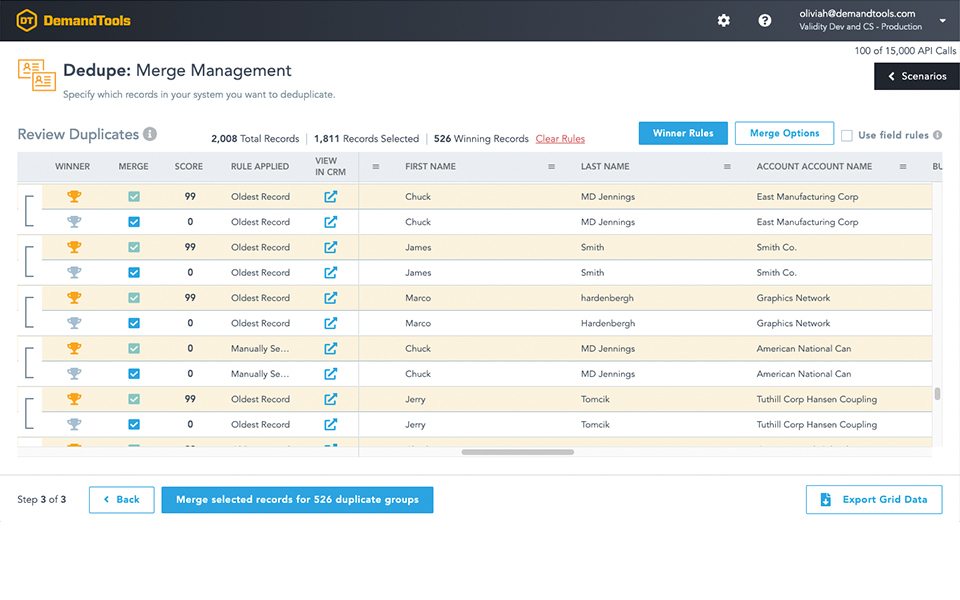View East Manufacturing Corp score 0 record in CRM
This screenshot has height=600, width=960.
pyautogui.click(x=331, y=222)
